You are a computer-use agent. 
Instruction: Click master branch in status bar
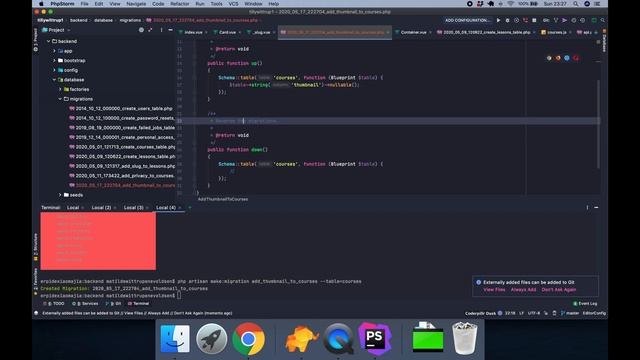(570, 313)
